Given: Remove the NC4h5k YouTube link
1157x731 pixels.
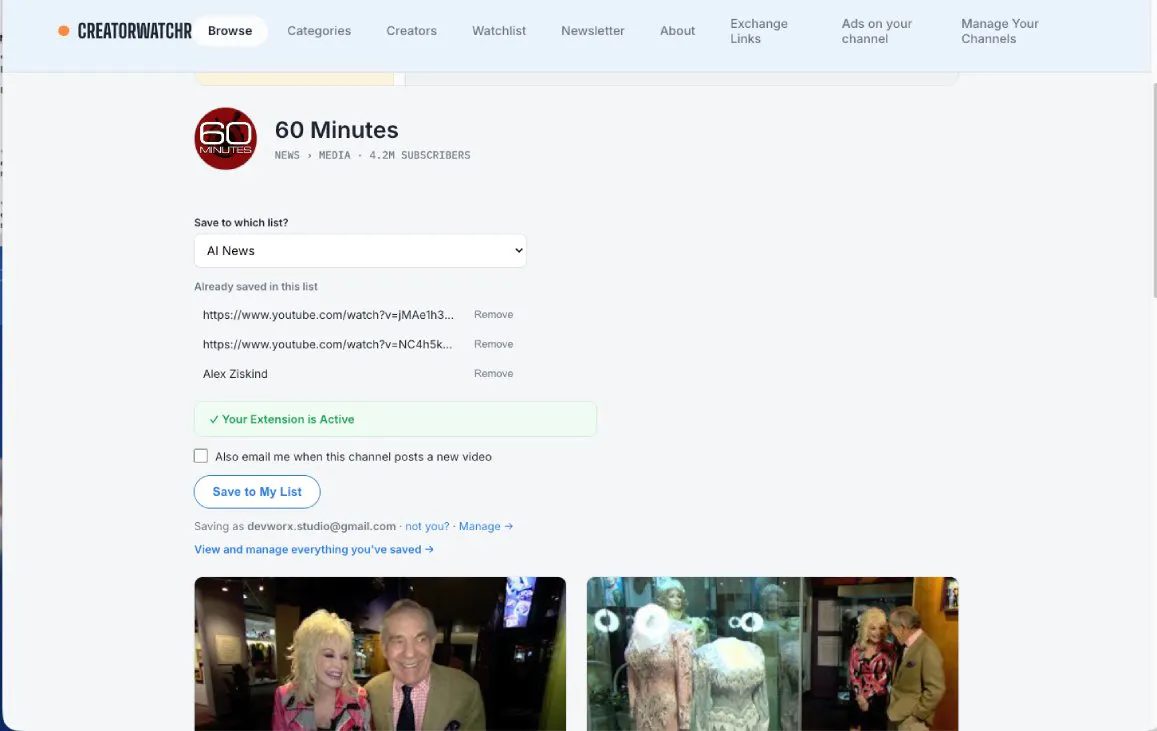Looking at the screenshot, I should coord(493,344).
